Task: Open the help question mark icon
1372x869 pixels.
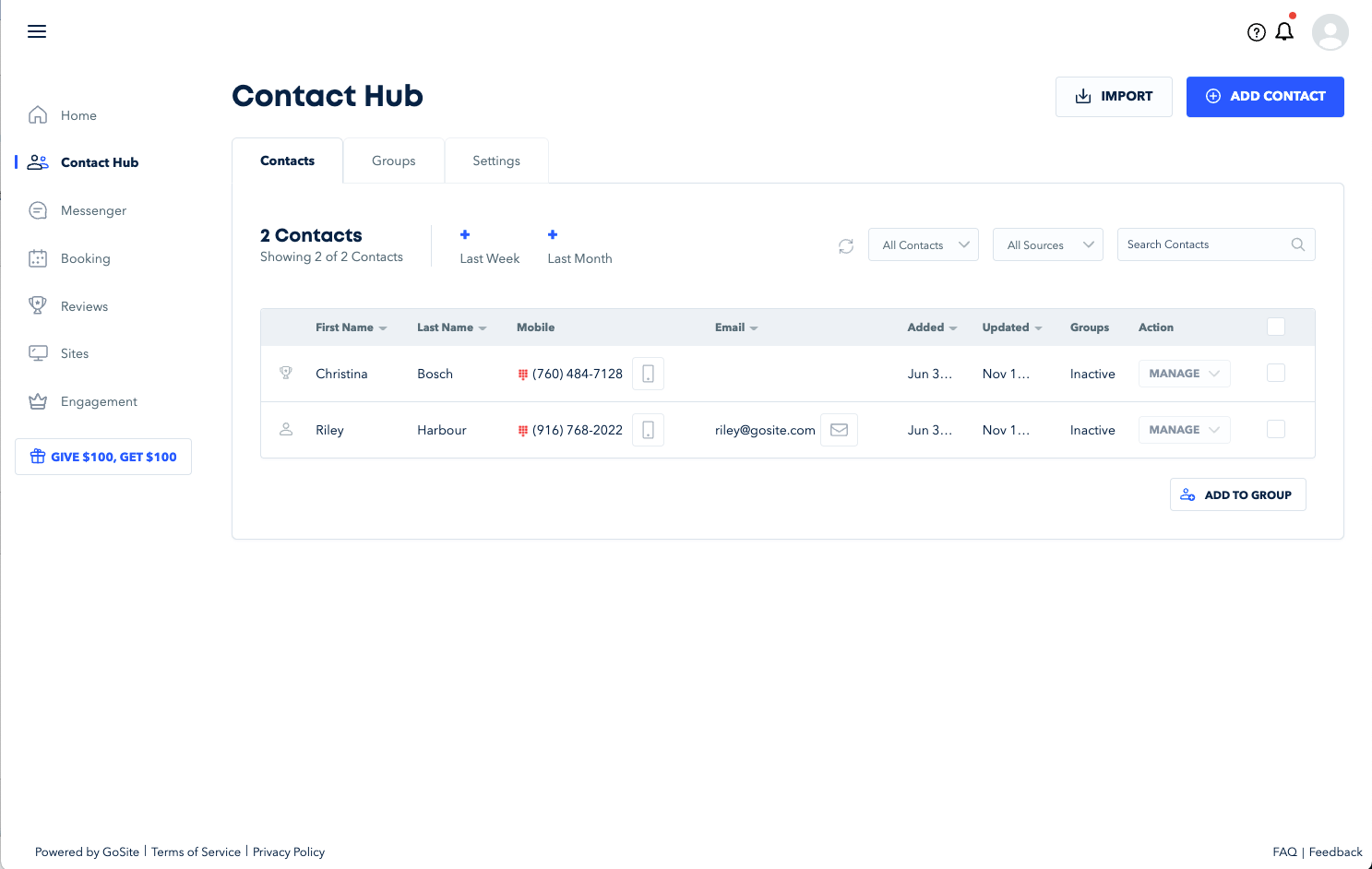Action: (x=1256, y=31)
